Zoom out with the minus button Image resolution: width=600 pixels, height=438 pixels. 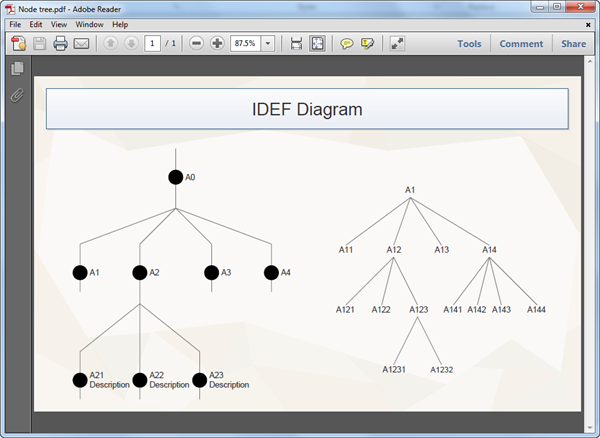(x=196, y=44)
